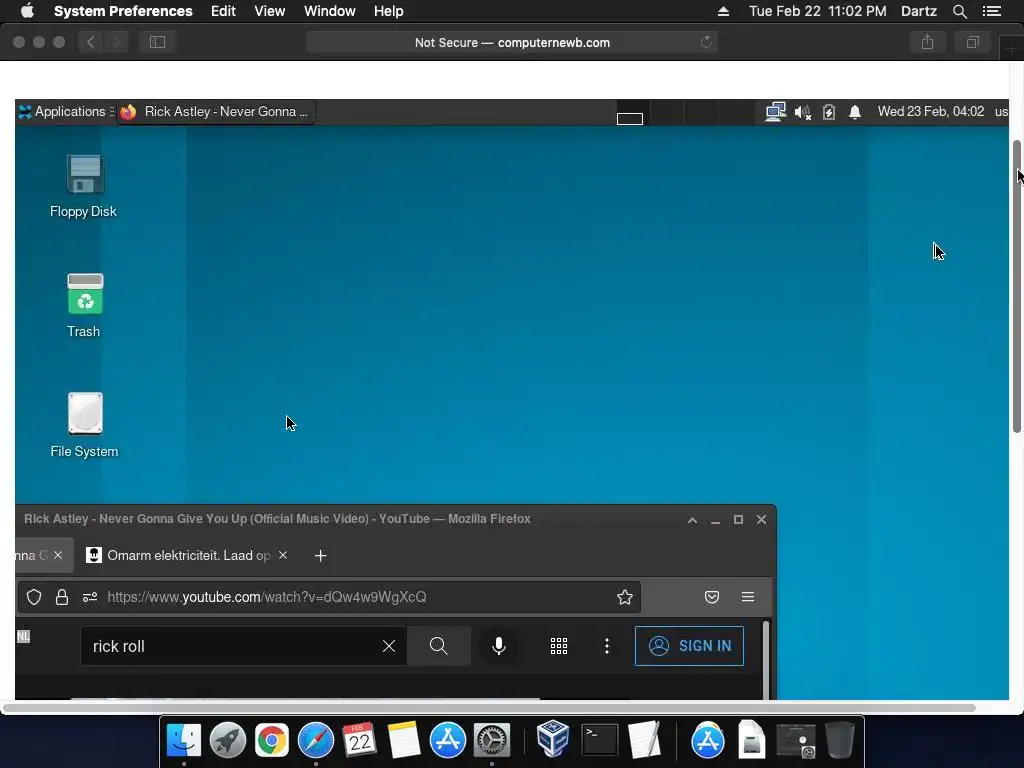Viewport: 1024px width, 768px height.
Task: Bookmark this page with the star icon
Action: [x=625, y=597]
